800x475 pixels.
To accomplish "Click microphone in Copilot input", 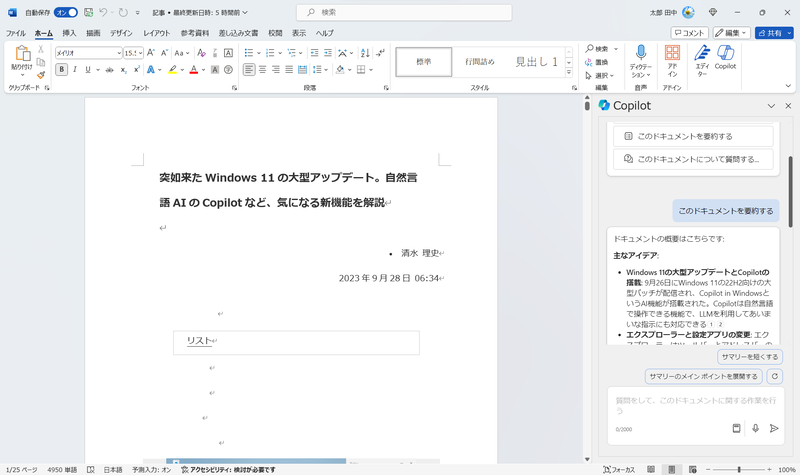I will click(755, 429).
